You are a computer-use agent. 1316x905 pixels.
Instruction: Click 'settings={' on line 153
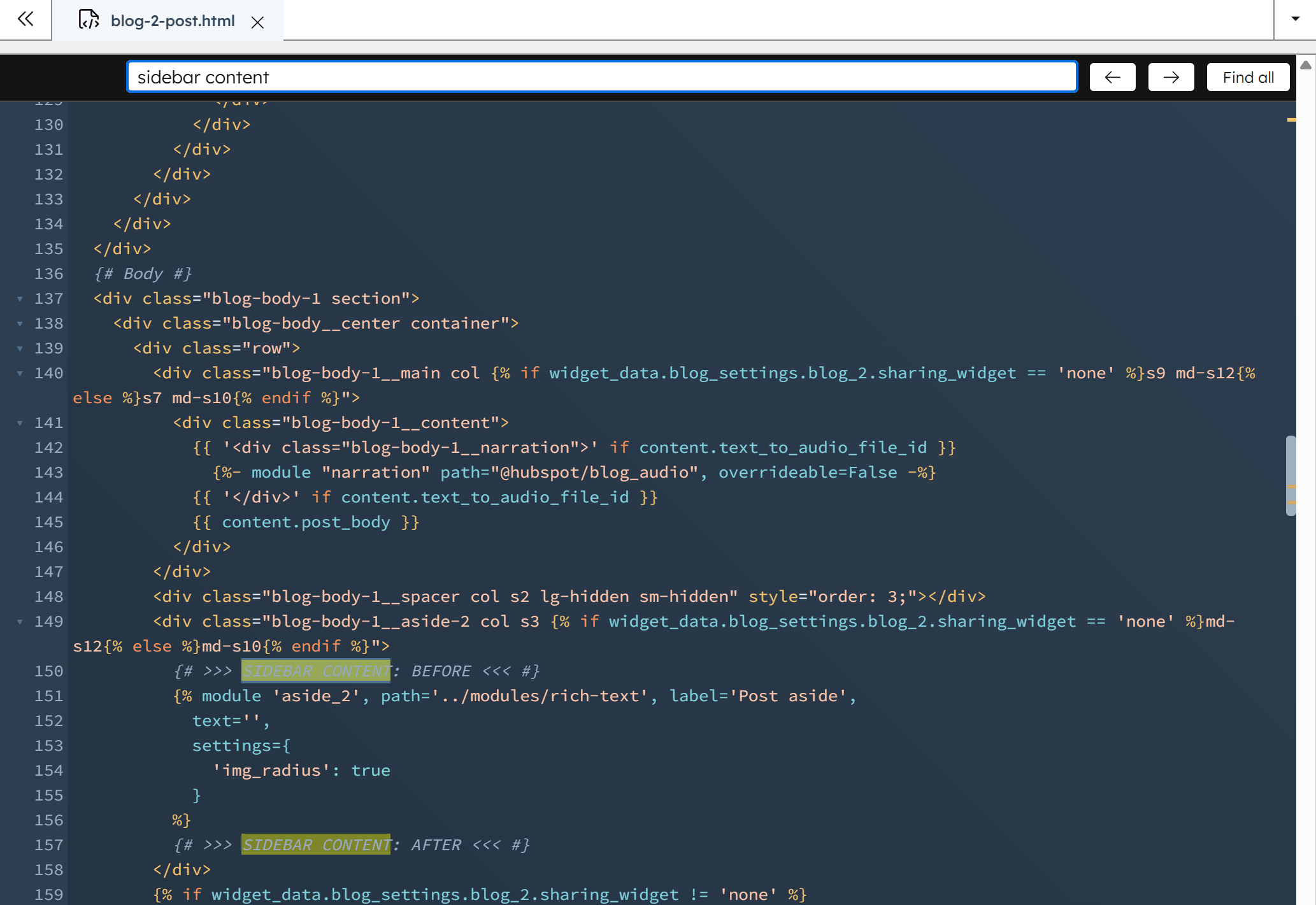pos(241,745)
